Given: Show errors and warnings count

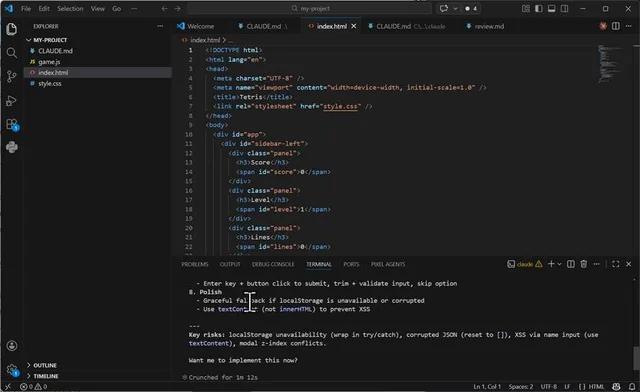Looking at the screenshot, I should pos(34,386).
